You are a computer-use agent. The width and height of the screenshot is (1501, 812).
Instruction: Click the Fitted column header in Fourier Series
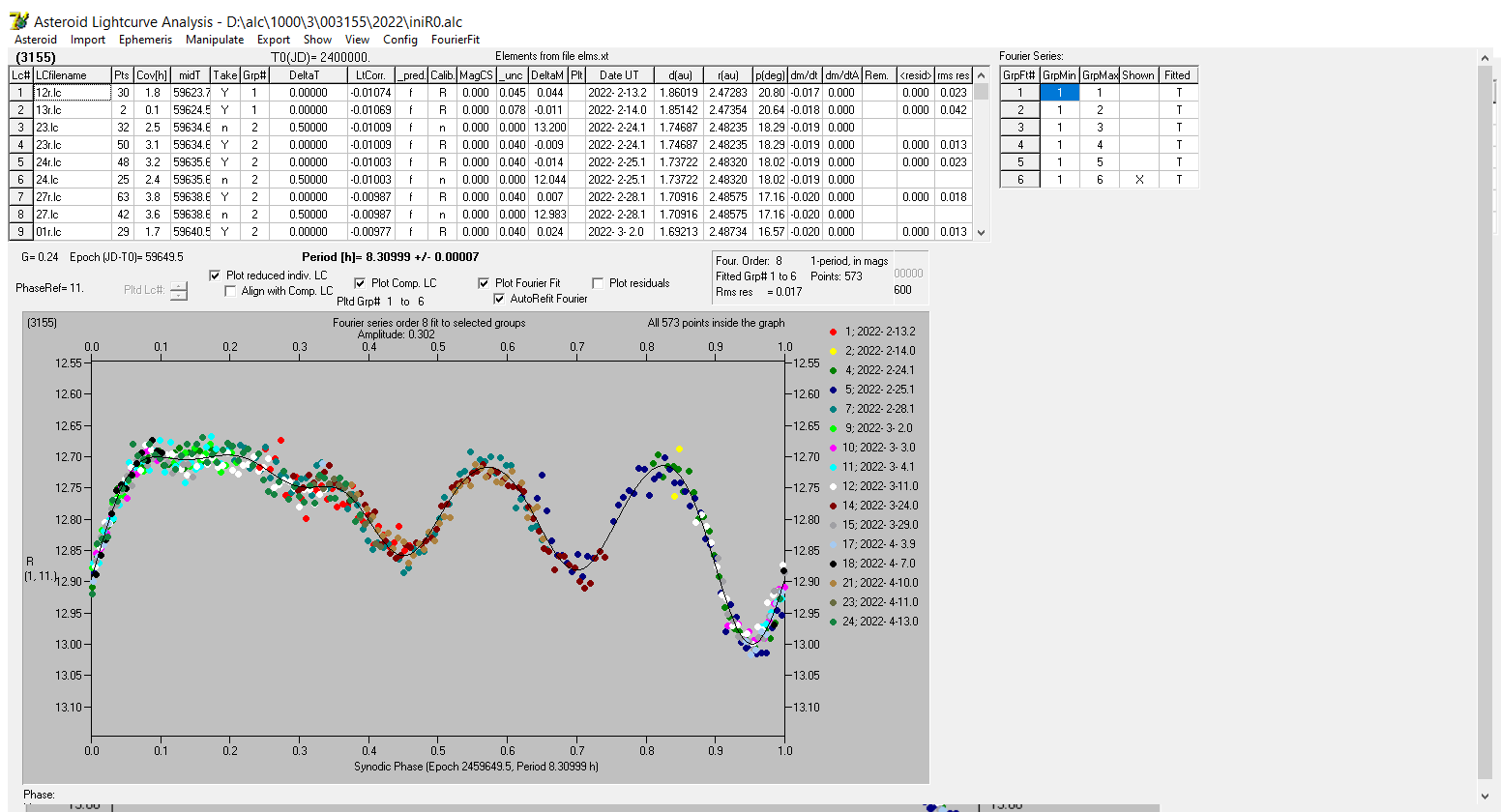pos(1178,75)
